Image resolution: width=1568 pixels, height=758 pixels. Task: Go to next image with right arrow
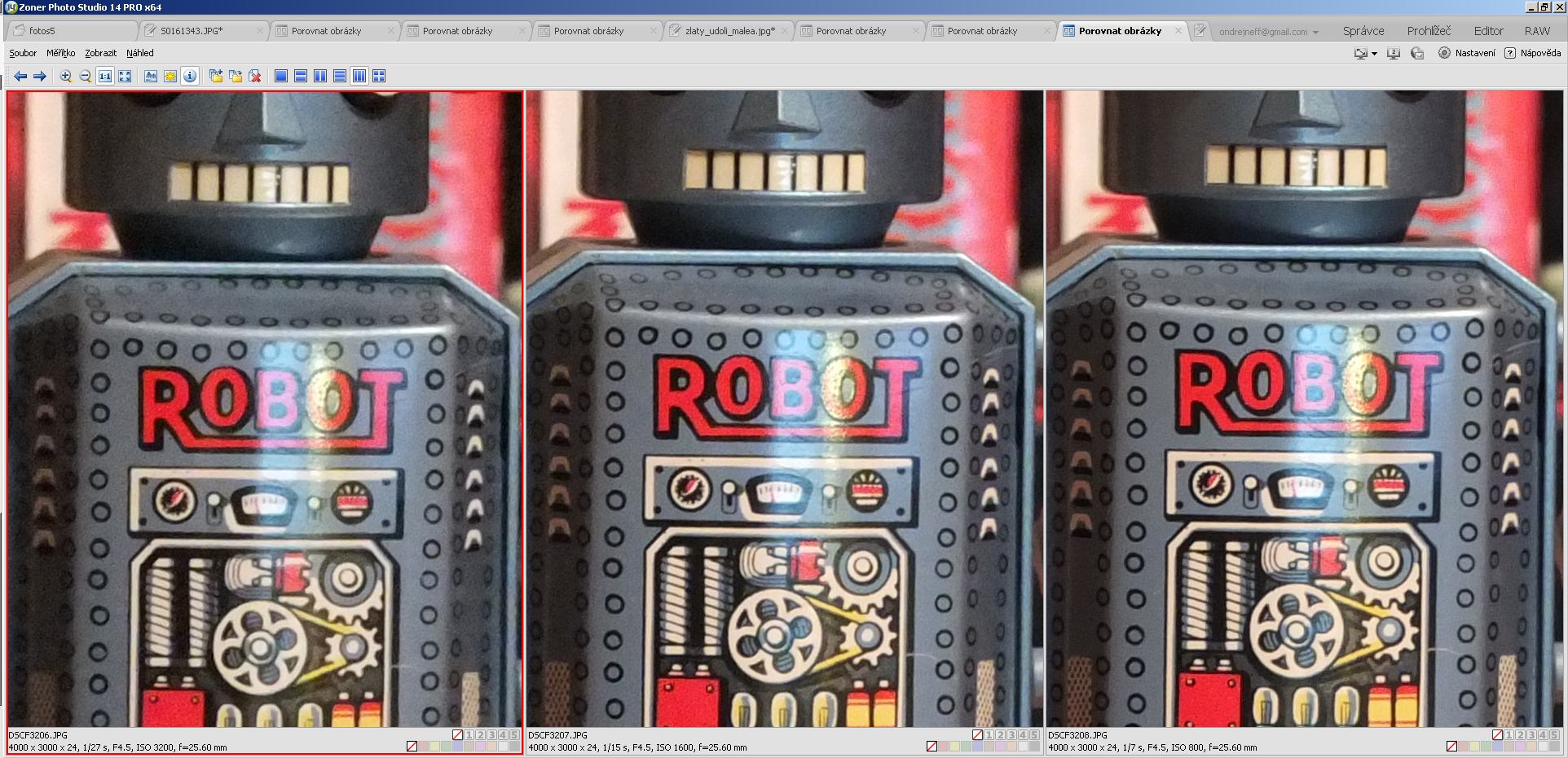[x=39, y=76]
